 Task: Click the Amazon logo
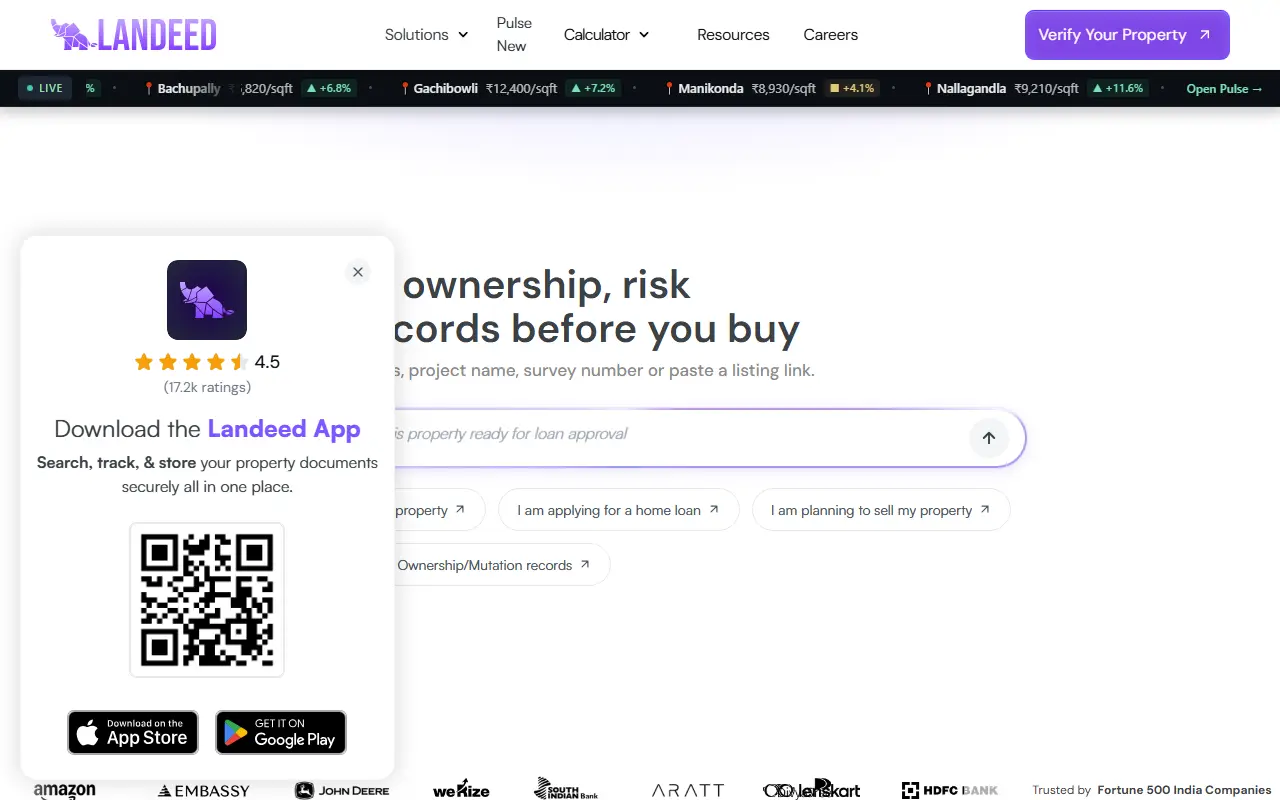point(65,790)
